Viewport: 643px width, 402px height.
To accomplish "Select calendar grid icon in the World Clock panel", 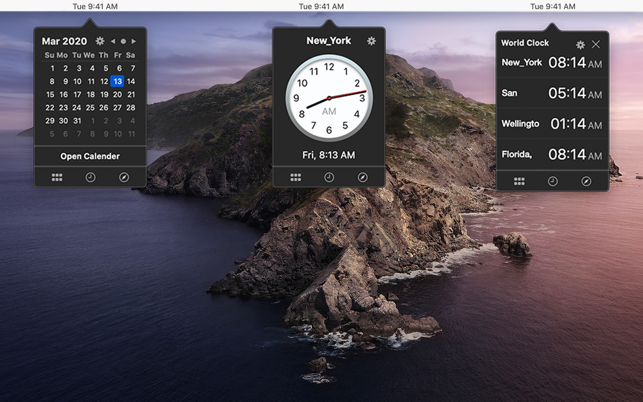I will tap(519, 181).
